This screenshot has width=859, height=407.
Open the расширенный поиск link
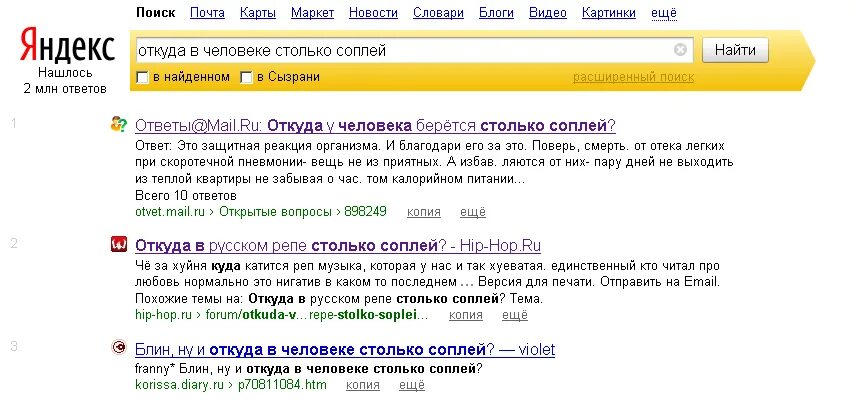[633, 77]
